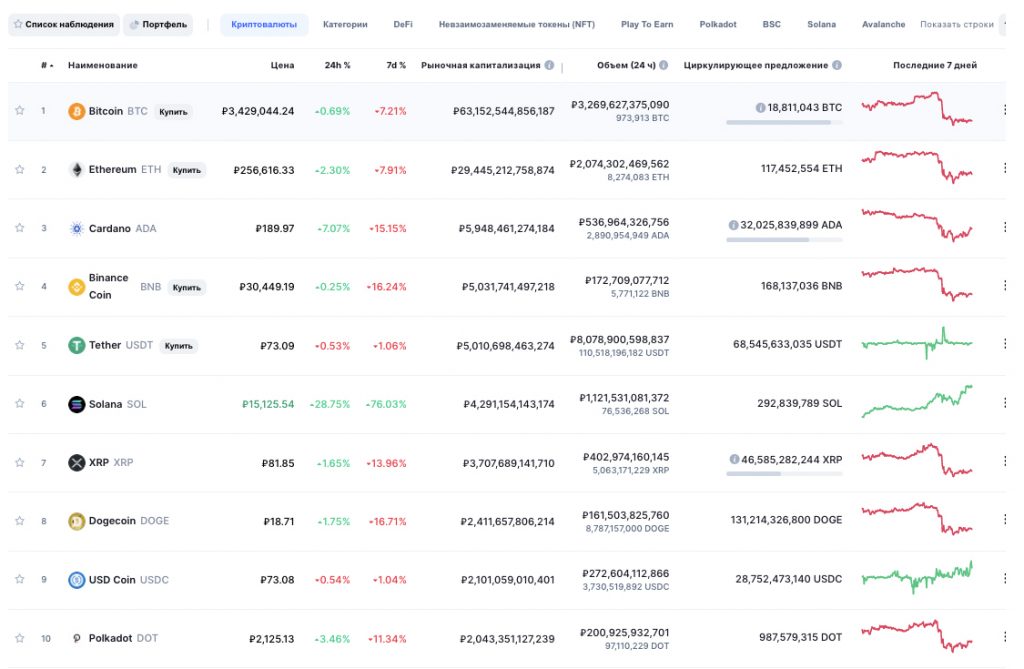Click the Tether logo icon
This screenshot has width=1024, height=669.
(x=76, y=345)
